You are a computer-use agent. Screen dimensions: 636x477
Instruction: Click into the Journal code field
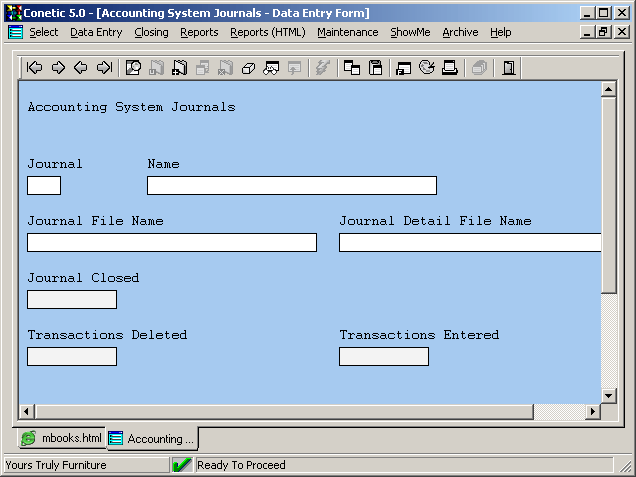point(44,185)
